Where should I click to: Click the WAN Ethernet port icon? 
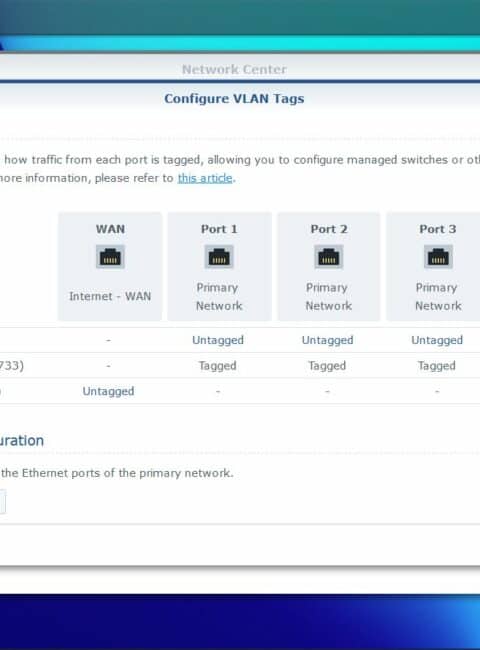point(110,257)
